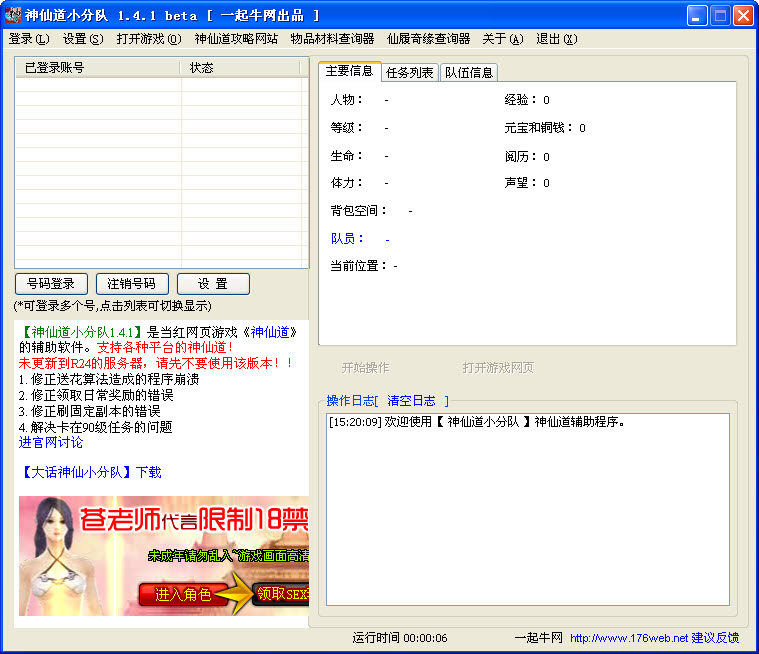Open the 物品材料查询器 menu item

tap(332, 39)
